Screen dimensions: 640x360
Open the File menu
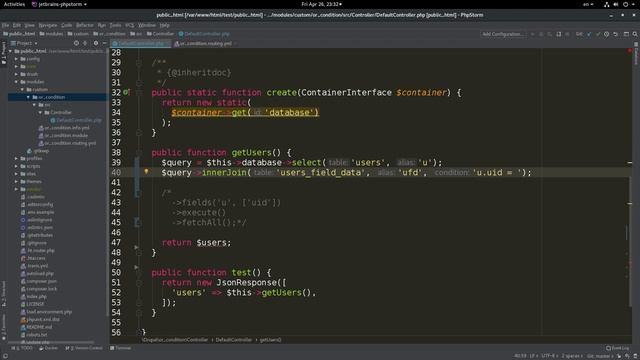5,25
